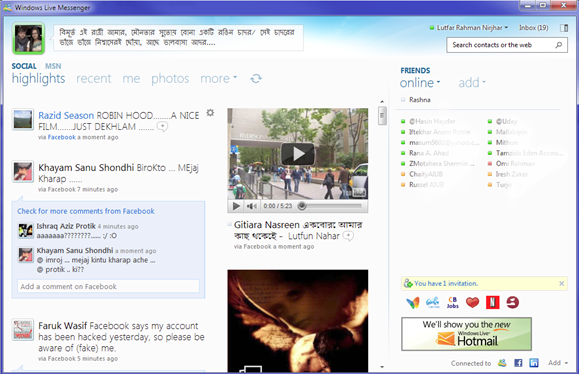Click the MSN butterfly app icon
This screenshot has height=374, width=579.
[413, 302]
